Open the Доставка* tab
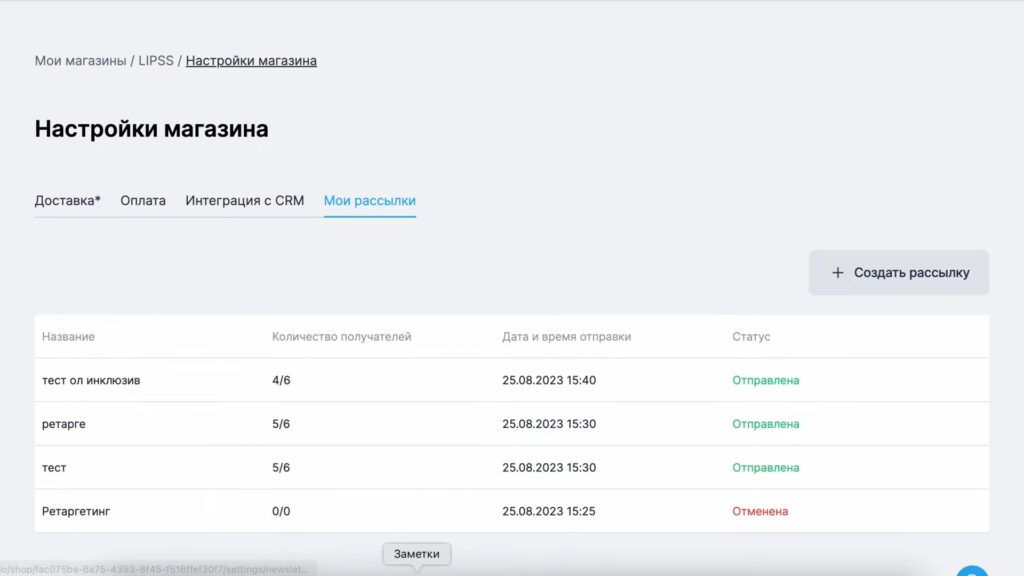 (x=67, y=200)
